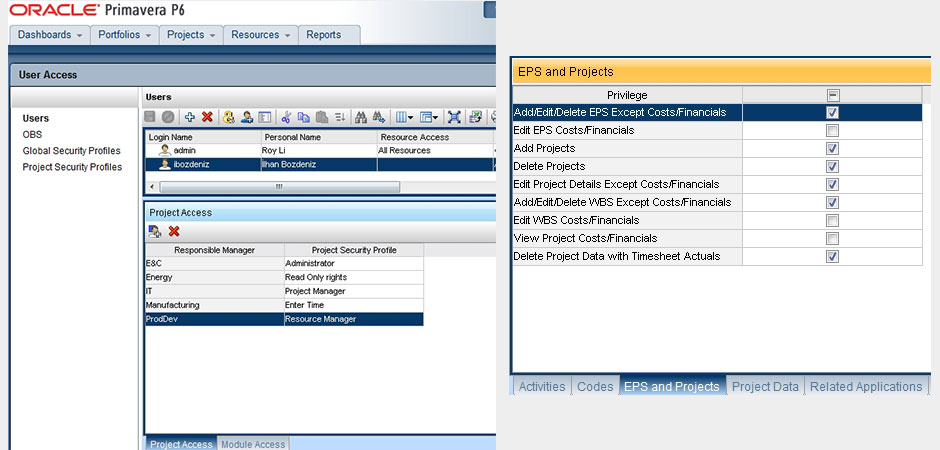Open the columns customization dropdown in toolbar
The height and width of the screenshot is (450, 940).
403,117
